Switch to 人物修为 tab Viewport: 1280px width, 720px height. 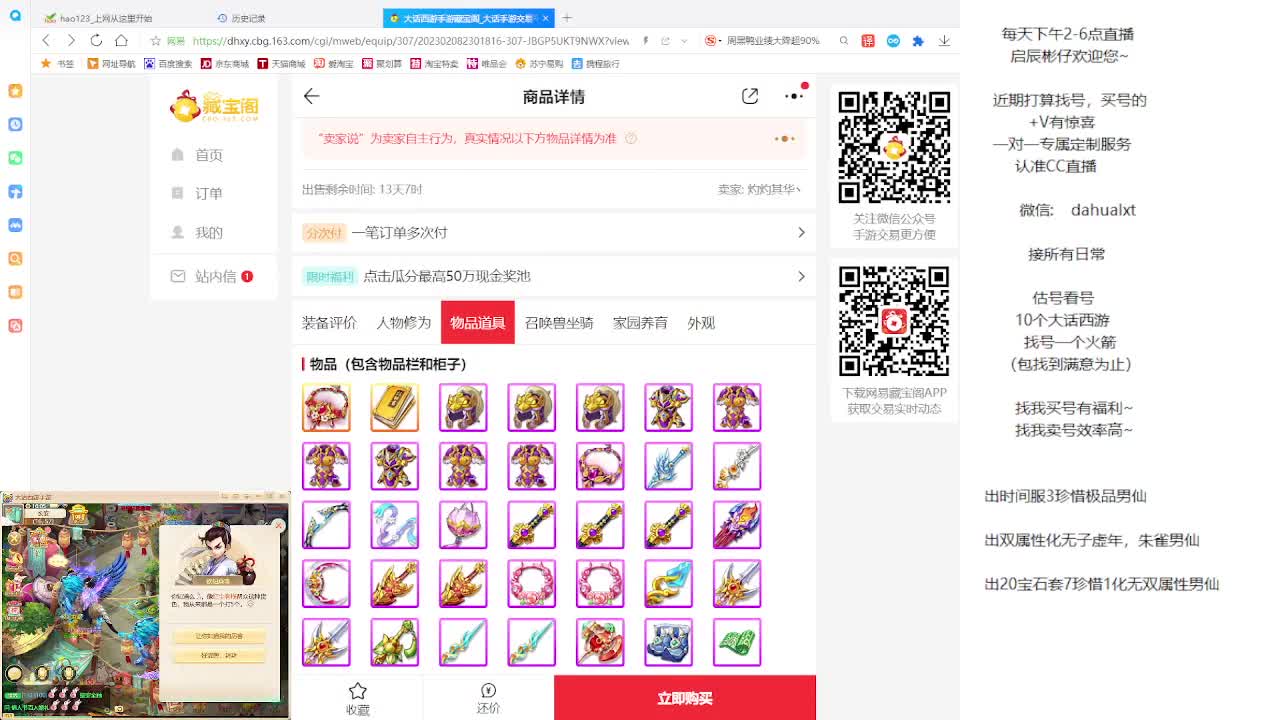403,323
